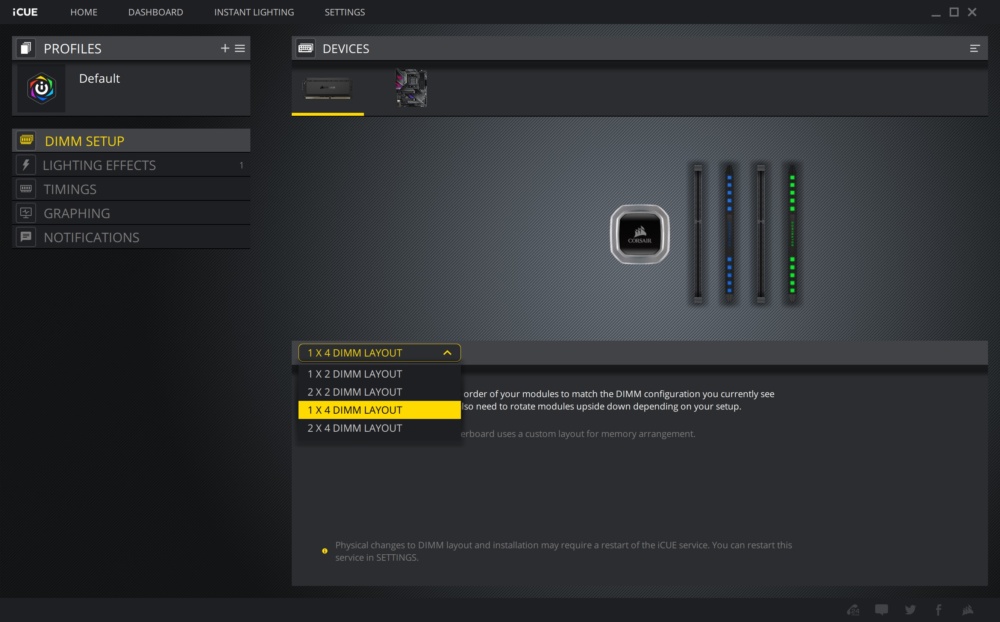Select the blue-lit DIMM module
This screenshot has height=622, width=1000.
[x=730, y=233]
